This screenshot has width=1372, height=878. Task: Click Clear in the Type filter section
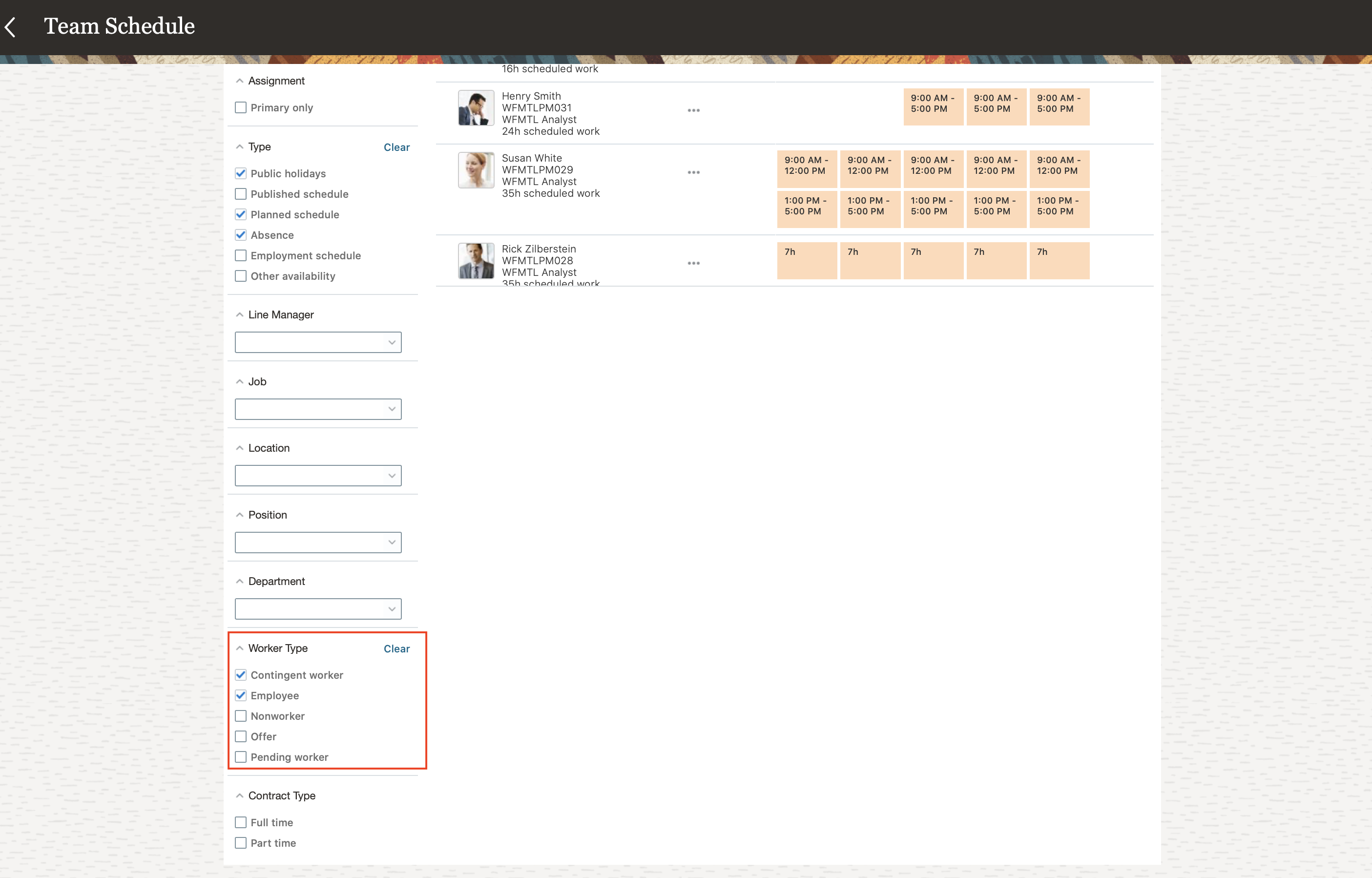tap(397, 147)
